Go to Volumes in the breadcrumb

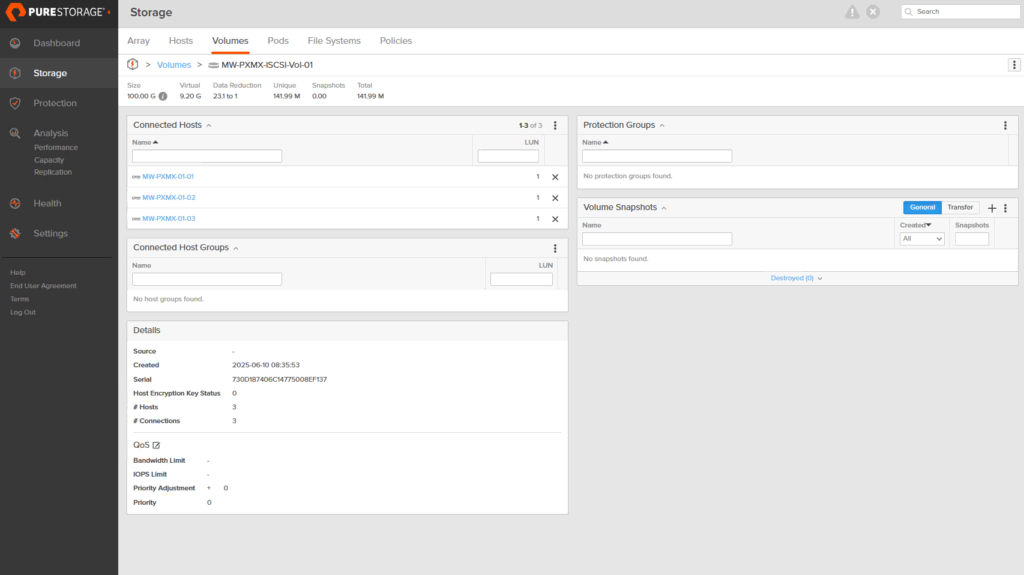click(x=174, y=65)
